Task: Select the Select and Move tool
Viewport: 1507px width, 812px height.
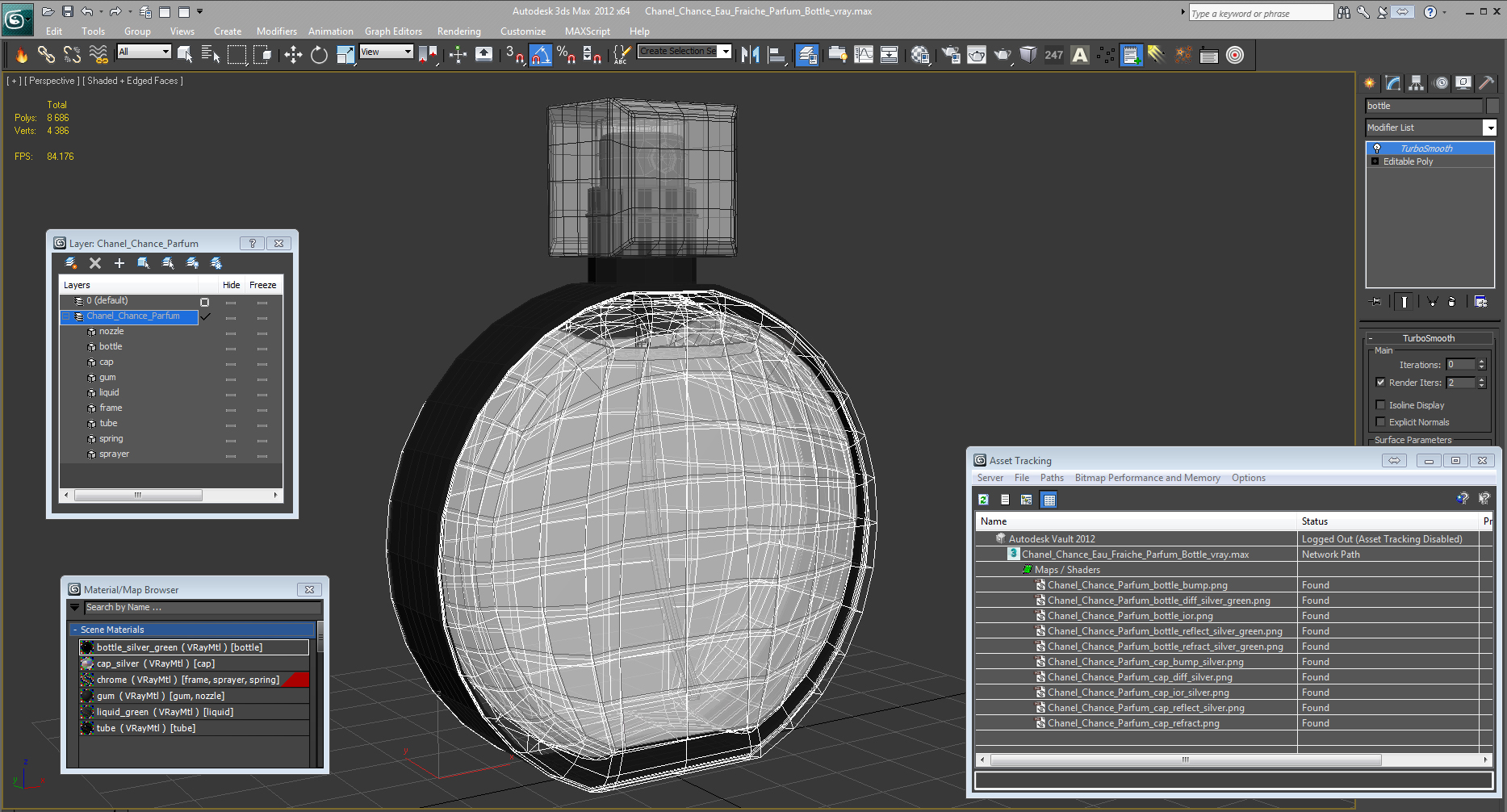Action: click(293, 55)
